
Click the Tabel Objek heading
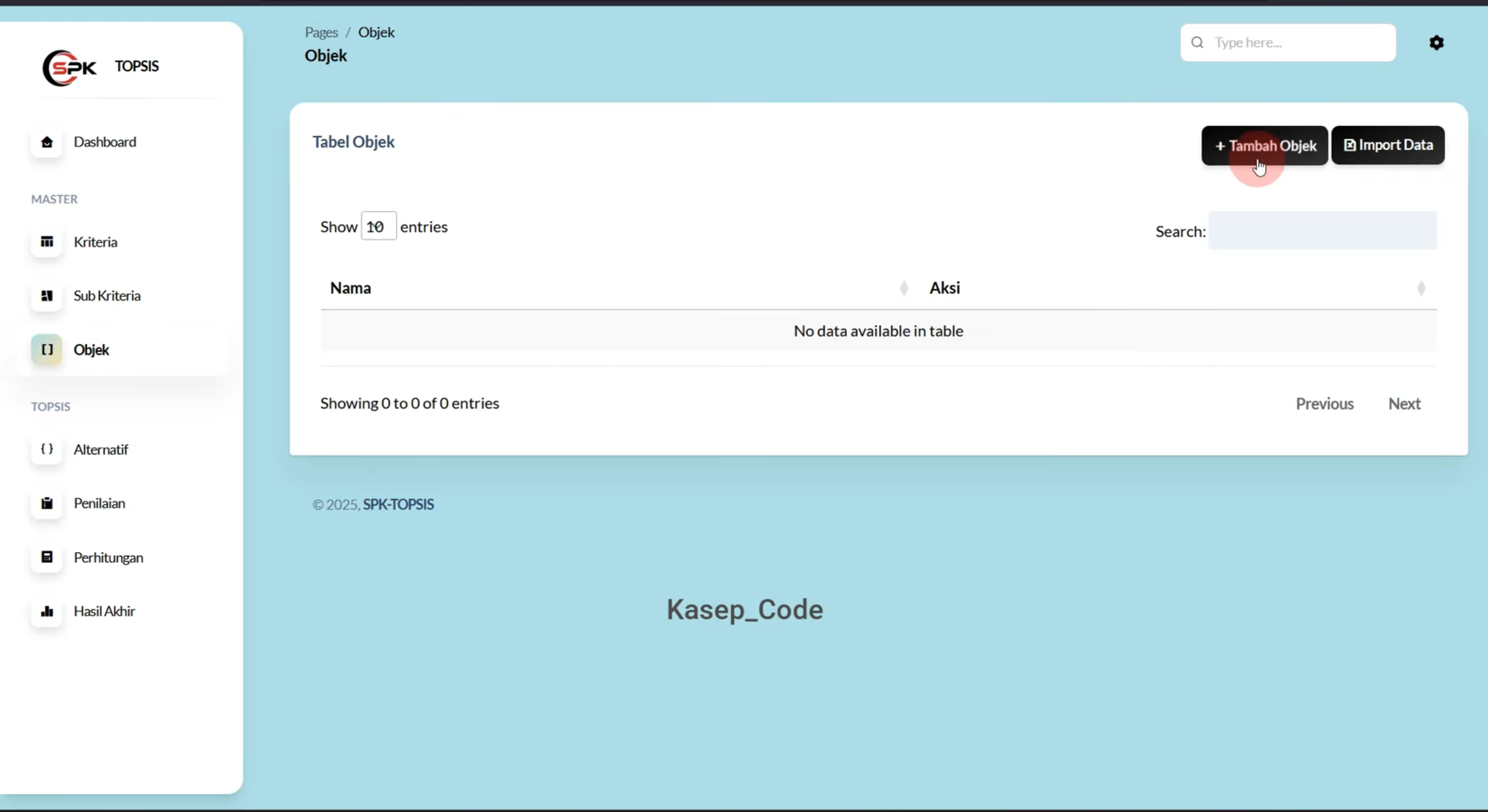pos(353,141)
